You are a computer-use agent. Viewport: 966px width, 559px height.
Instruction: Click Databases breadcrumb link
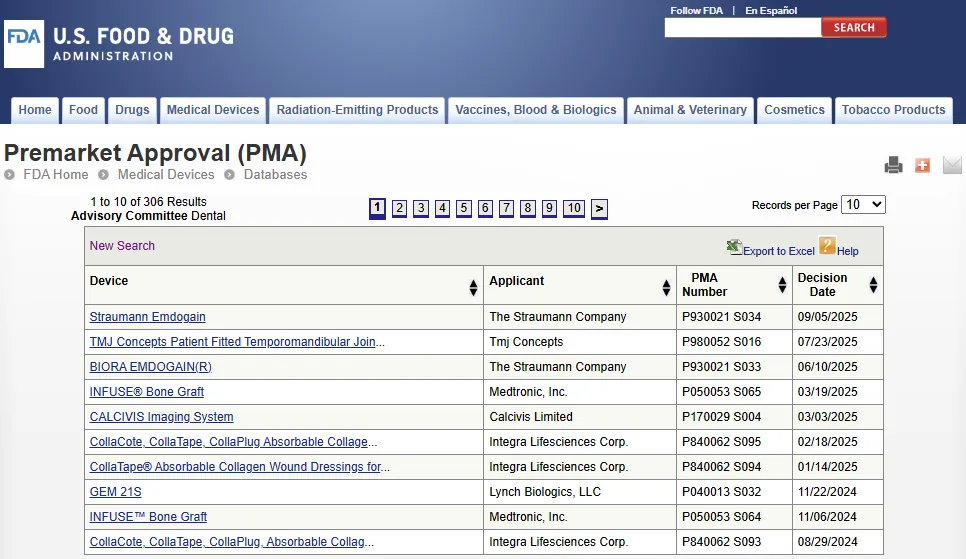click(275, 174)
